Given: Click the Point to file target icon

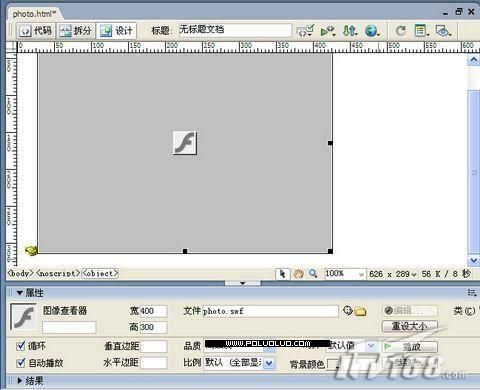Looking at the screenshot, I should tap(348, 311).
